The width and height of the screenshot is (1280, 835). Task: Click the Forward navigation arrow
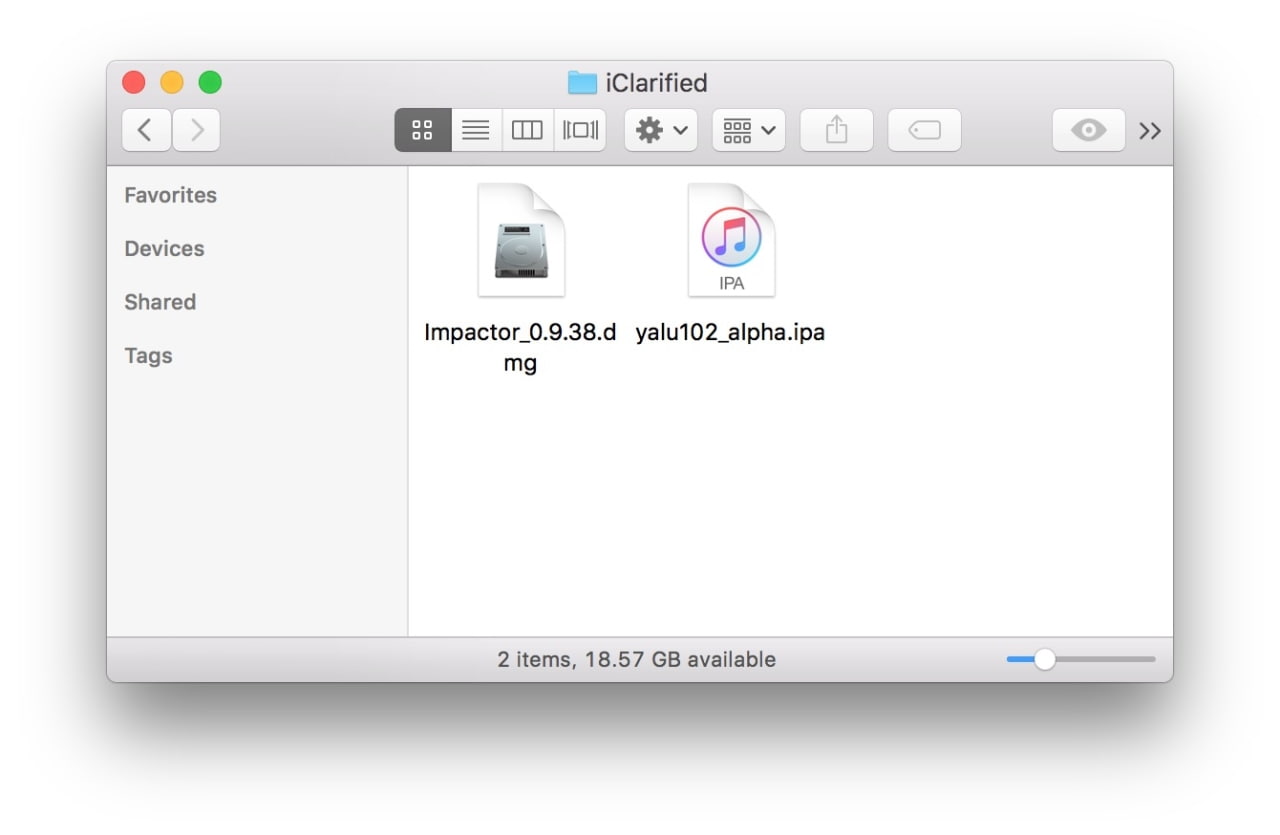[197, 130]
